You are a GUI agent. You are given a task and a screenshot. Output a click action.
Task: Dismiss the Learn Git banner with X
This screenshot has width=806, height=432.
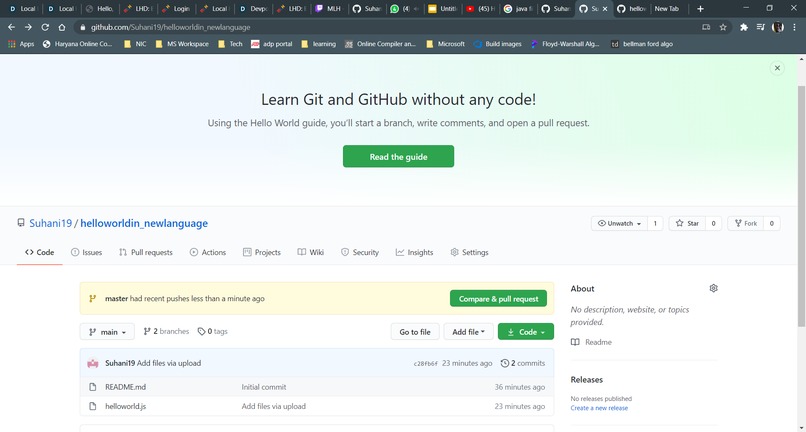(x=777, y=68)
